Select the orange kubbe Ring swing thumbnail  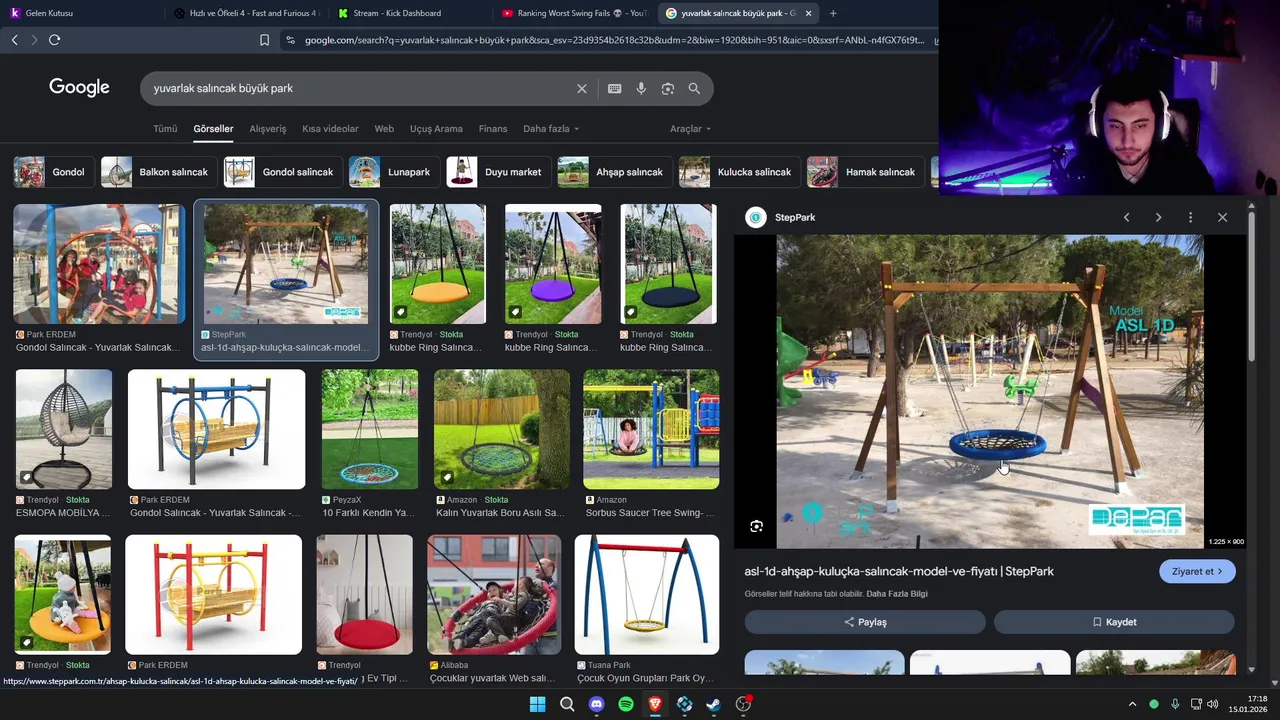click(x=437, y=264)
